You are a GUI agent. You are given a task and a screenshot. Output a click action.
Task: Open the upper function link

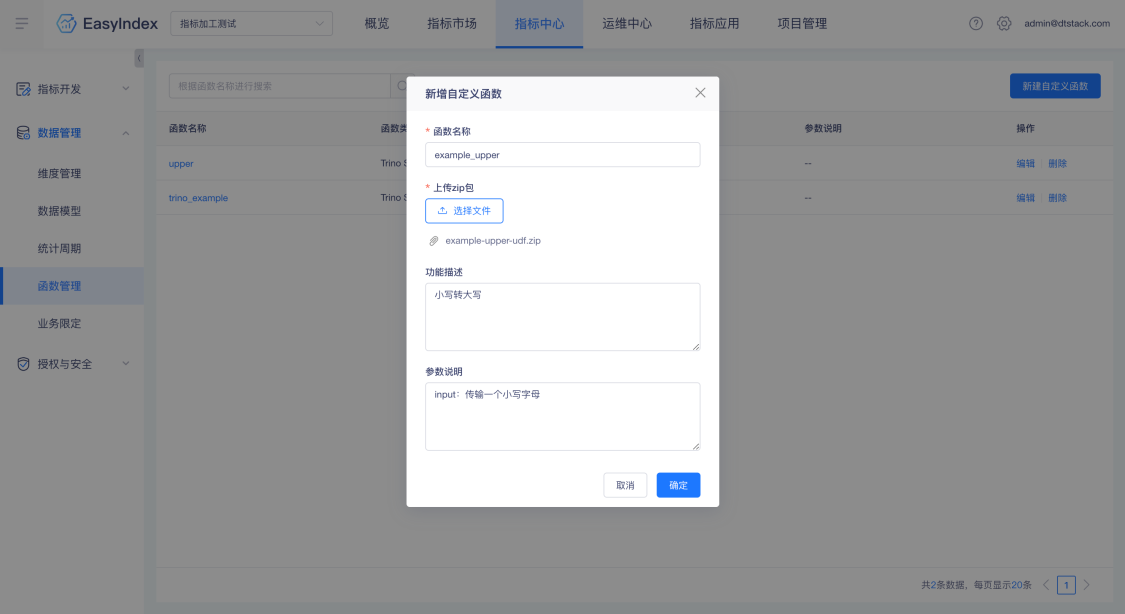coord(181,164)
